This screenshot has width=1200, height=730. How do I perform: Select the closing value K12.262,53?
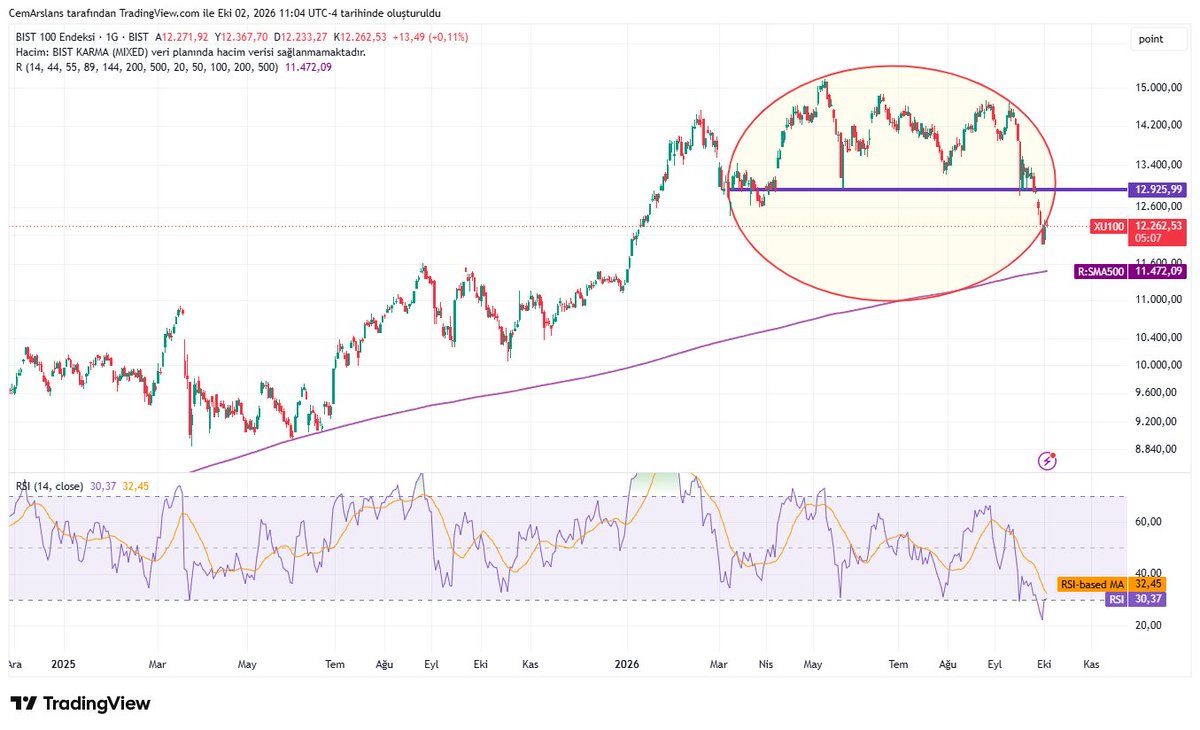click(359, 37)
